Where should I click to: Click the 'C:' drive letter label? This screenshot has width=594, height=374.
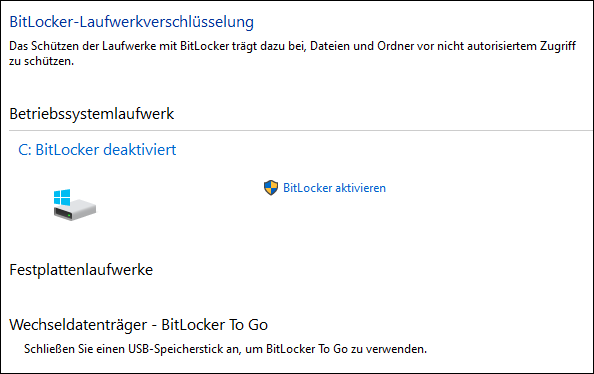click(25, 150)
